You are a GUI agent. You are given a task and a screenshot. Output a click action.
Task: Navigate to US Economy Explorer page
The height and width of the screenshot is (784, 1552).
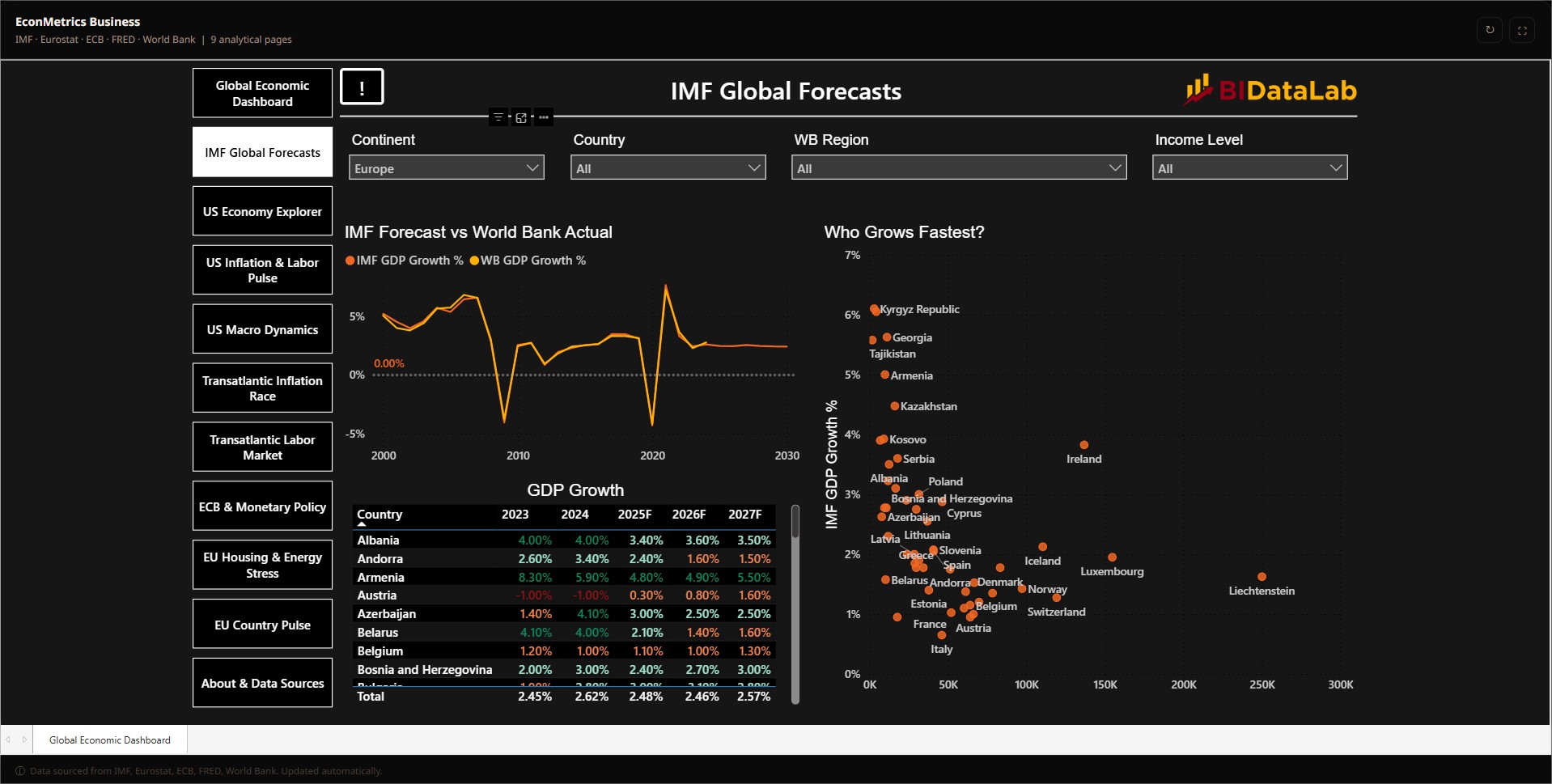click(262, 211)
